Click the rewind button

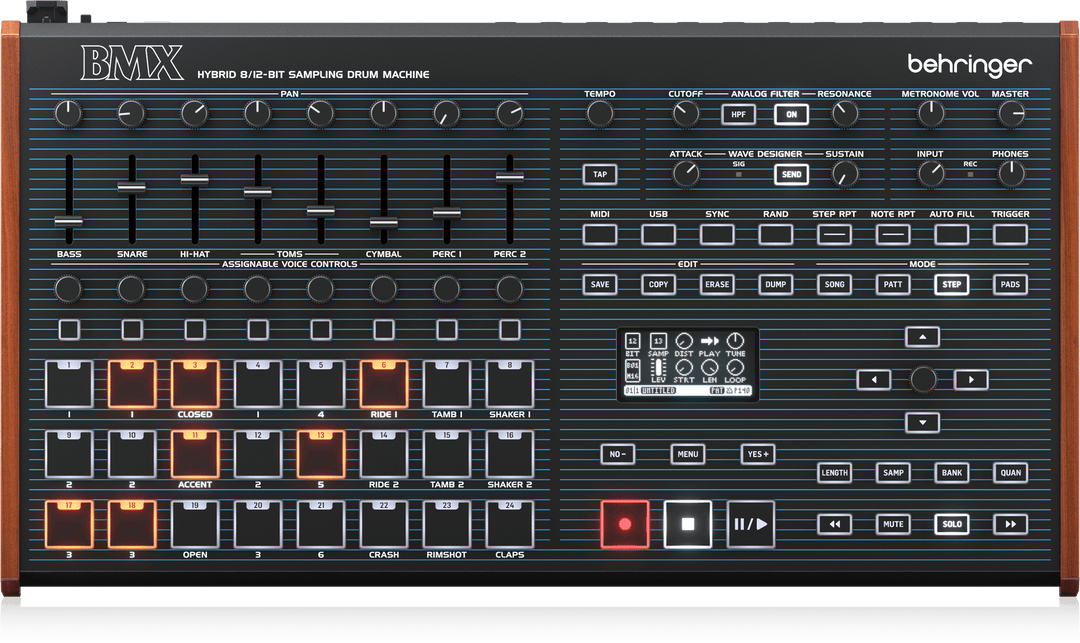click(x=834, y=525)
